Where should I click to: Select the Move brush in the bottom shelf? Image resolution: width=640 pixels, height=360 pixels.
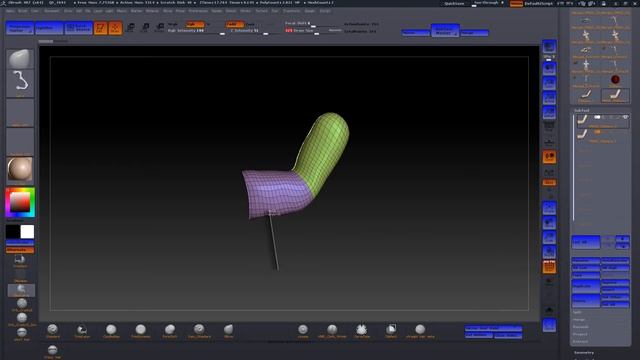tap(229, 331)
